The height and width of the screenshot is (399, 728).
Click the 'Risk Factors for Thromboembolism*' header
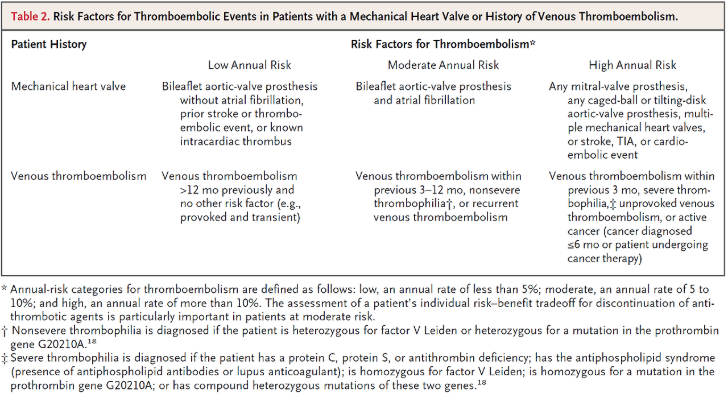point(443,44)
